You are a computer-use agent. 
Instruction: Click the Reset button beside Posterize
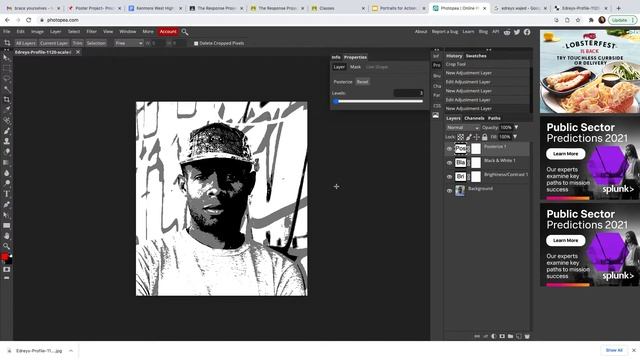[x=362, y=82]
